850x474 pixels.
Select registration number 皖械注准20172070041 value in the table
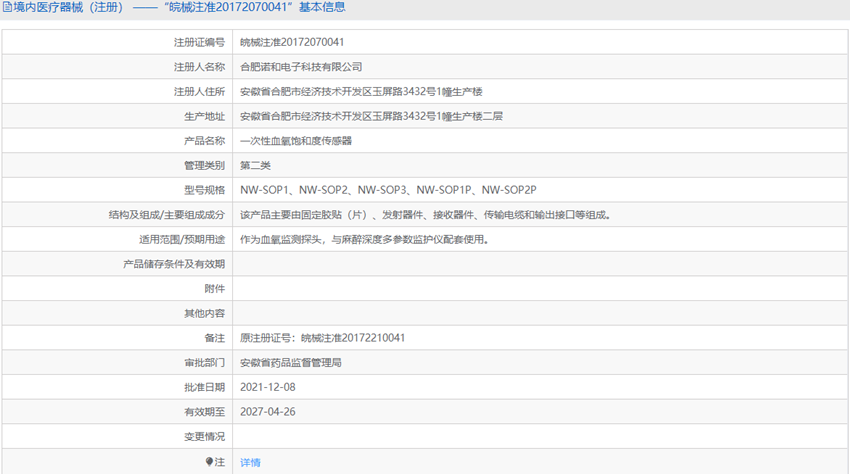pyautogui.click(x=292, y=42)
